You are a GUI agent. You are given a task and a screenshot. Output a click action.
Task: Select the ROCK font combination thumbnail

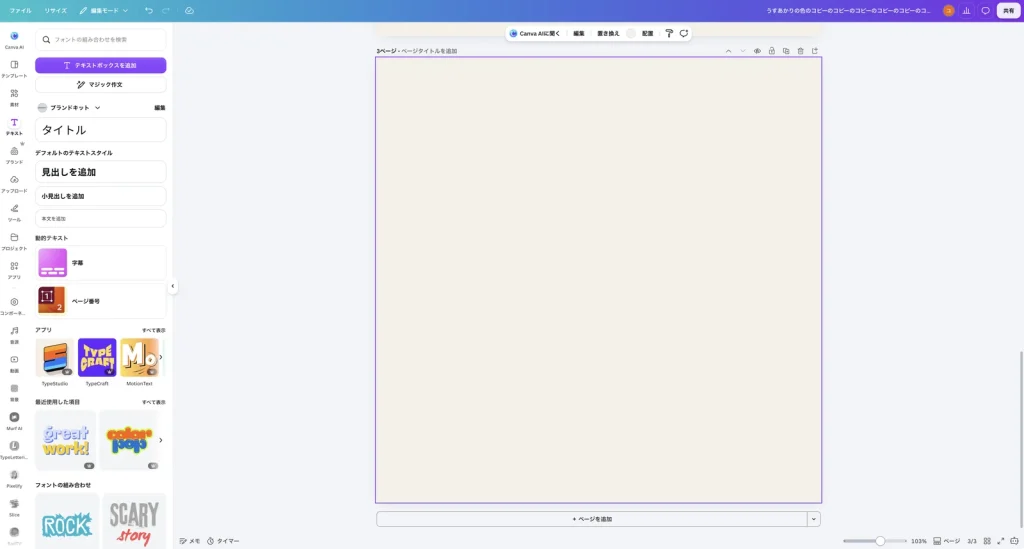coord(67,521)
